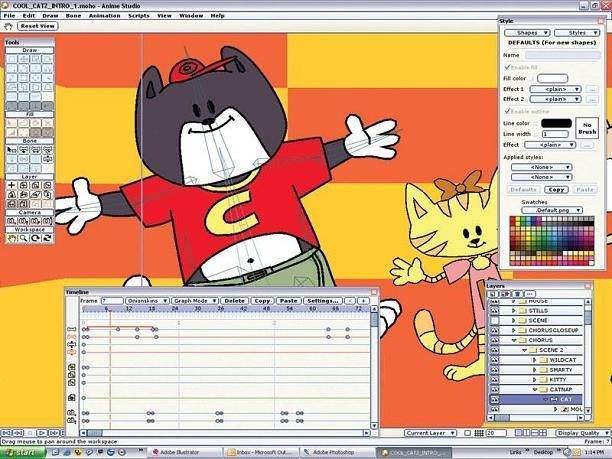Tick the checkbox beside Fill color

point(532,78)
